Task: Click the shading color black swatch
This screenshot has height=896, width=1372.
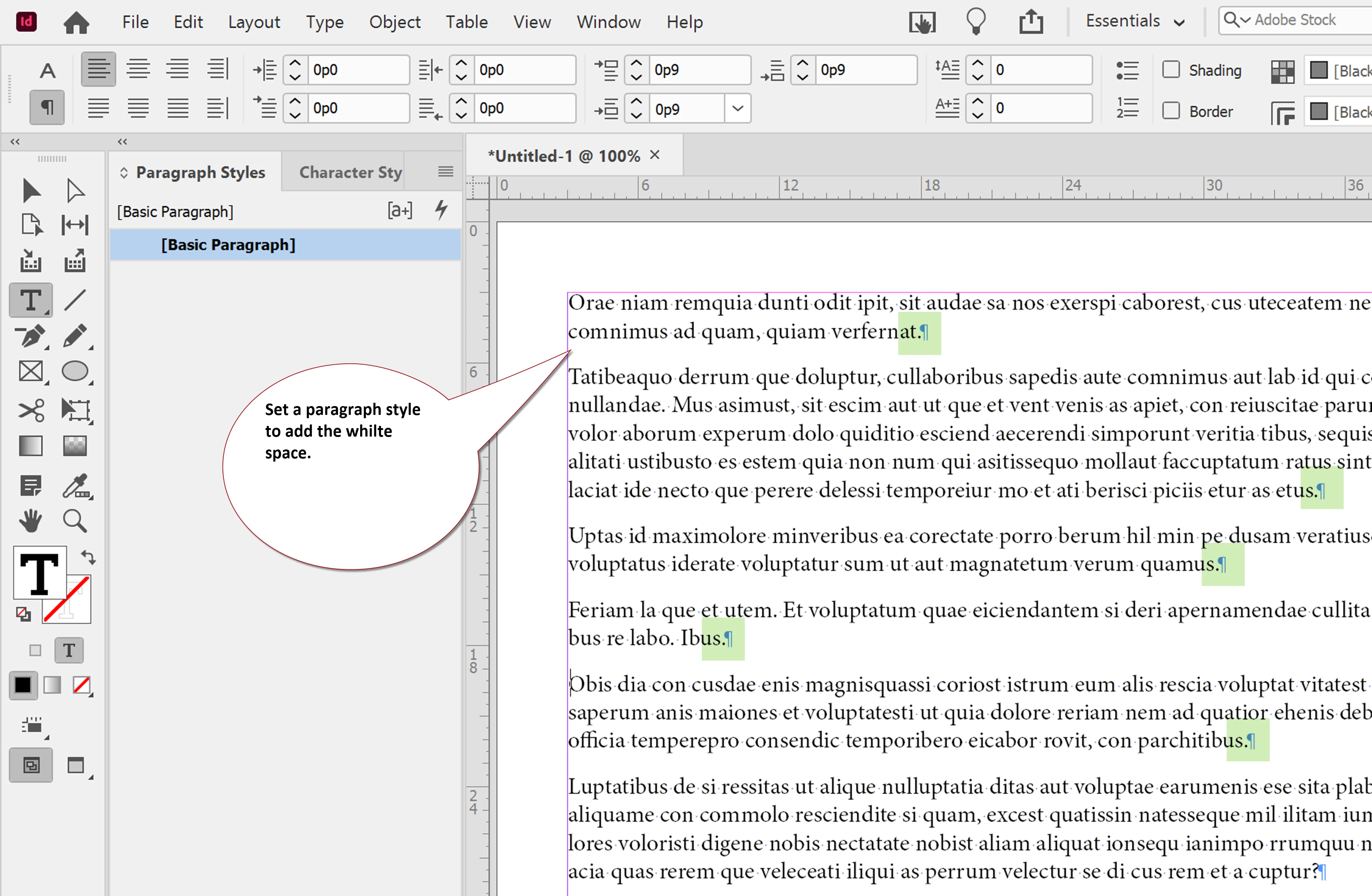Action: coord(1319,70)
